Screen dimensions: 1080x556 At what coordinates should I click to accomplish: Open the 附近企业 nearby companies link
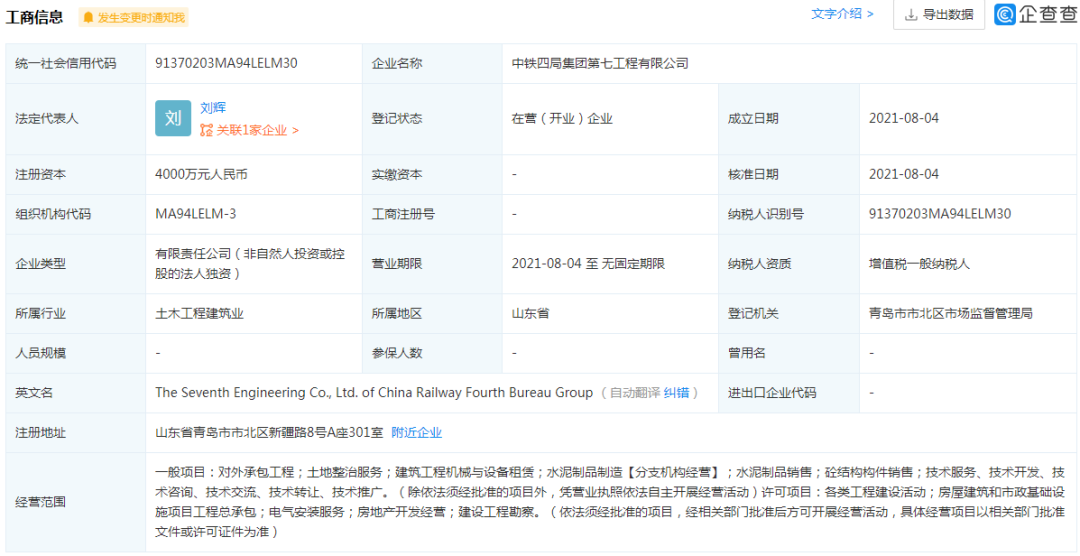pyautogui.click(x=417, y=433)
